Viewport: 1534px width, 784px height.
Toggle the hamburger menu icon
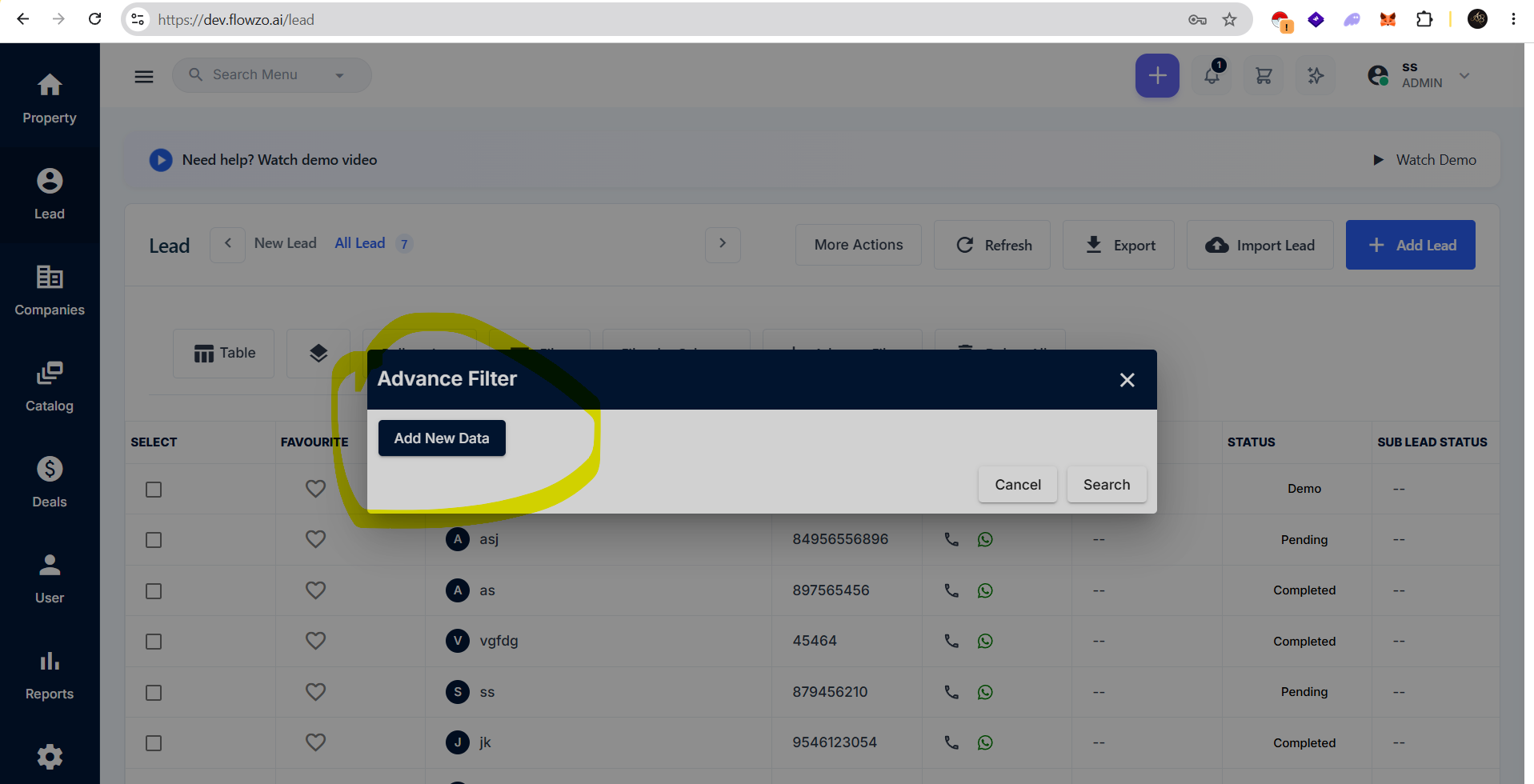144,76
